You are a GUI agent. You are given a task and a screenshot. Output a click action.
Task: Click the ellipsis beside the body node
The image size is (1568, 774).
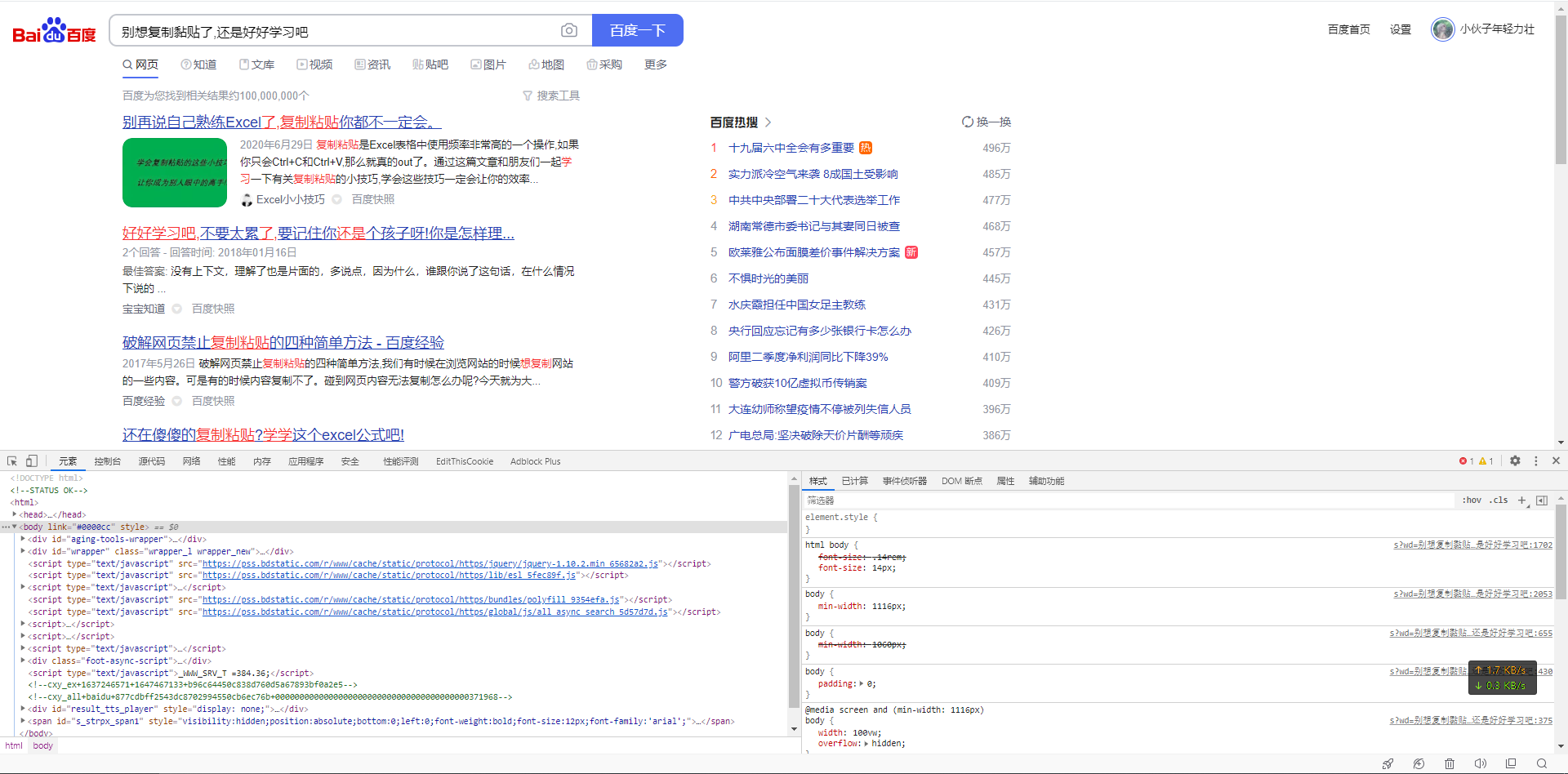[6, 527]
